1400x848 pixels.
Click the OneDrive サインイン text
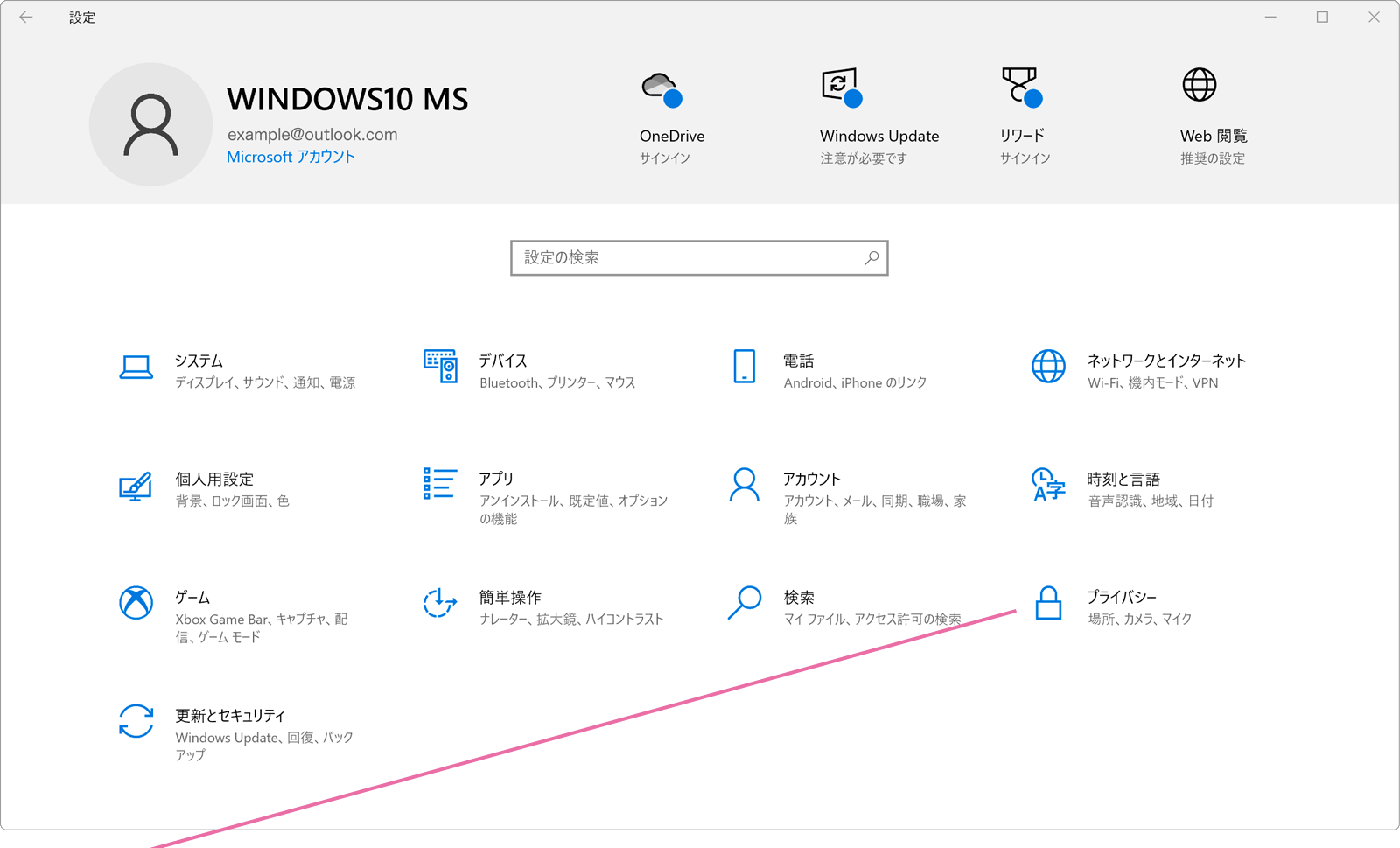665,158
